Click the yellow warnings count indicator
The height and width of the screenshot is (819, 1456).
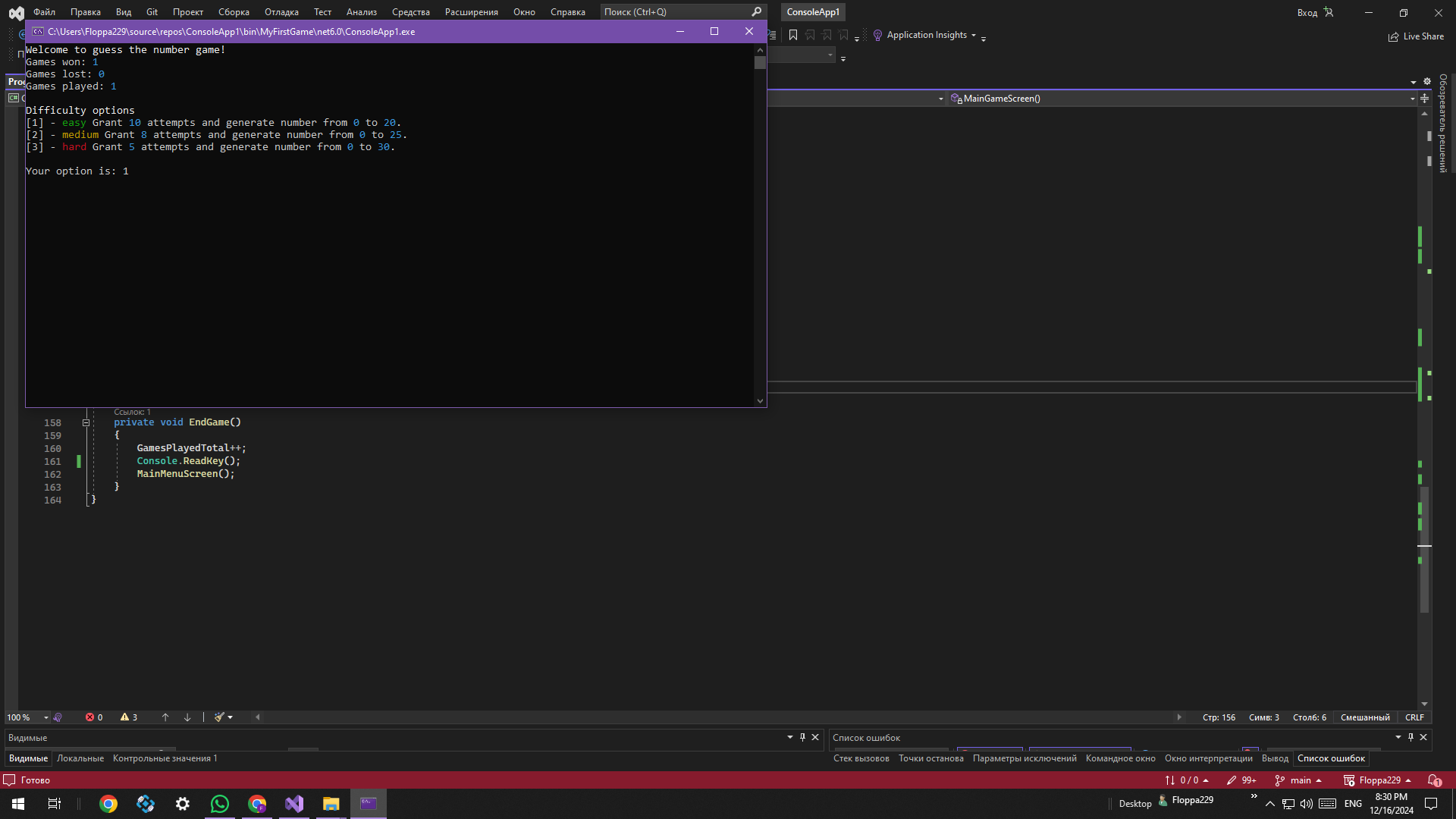[x=129, y=717]
